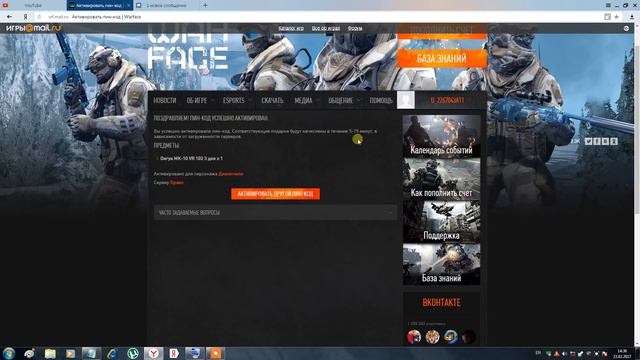Image resolution: width=640 pixels, height=360 pixels.
Task: Click the Warface logo in header
Action: coord(188,48)
